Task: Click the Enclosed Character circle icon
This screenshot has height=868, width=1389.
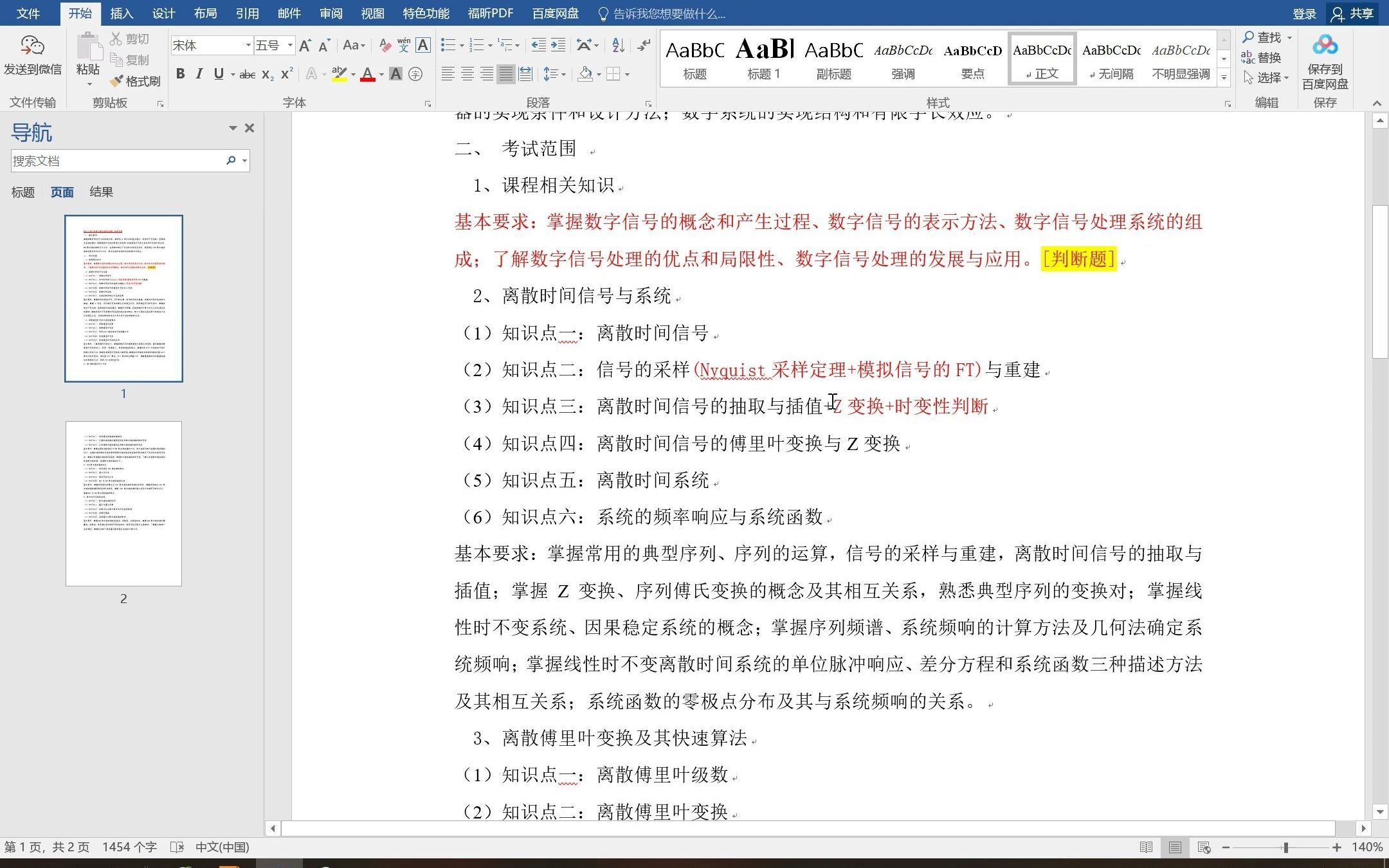Action: [x=415, y=74]
